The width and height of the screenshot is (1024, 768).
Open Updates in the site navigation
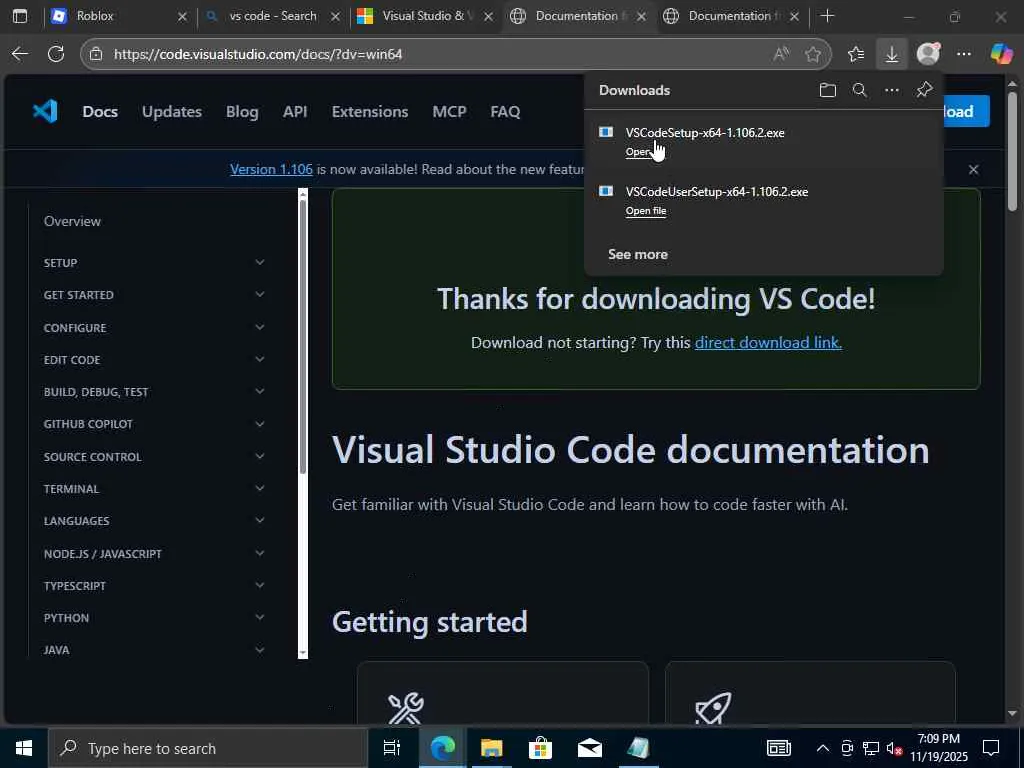[172, 112]
